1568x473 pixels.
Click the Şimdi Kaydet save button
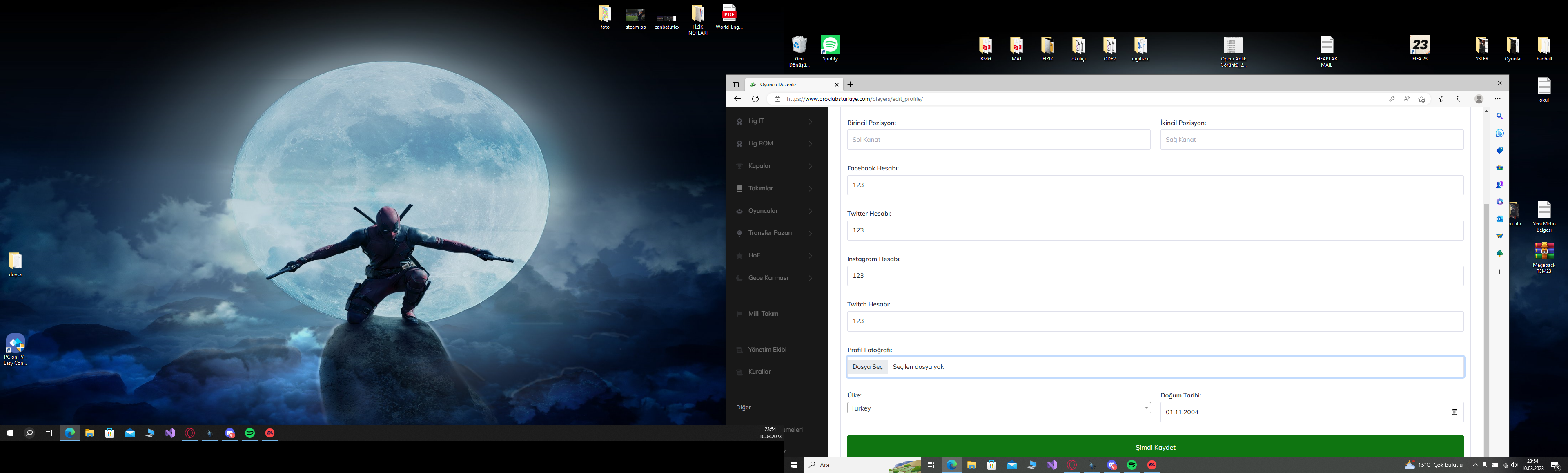click(1155, 447)
